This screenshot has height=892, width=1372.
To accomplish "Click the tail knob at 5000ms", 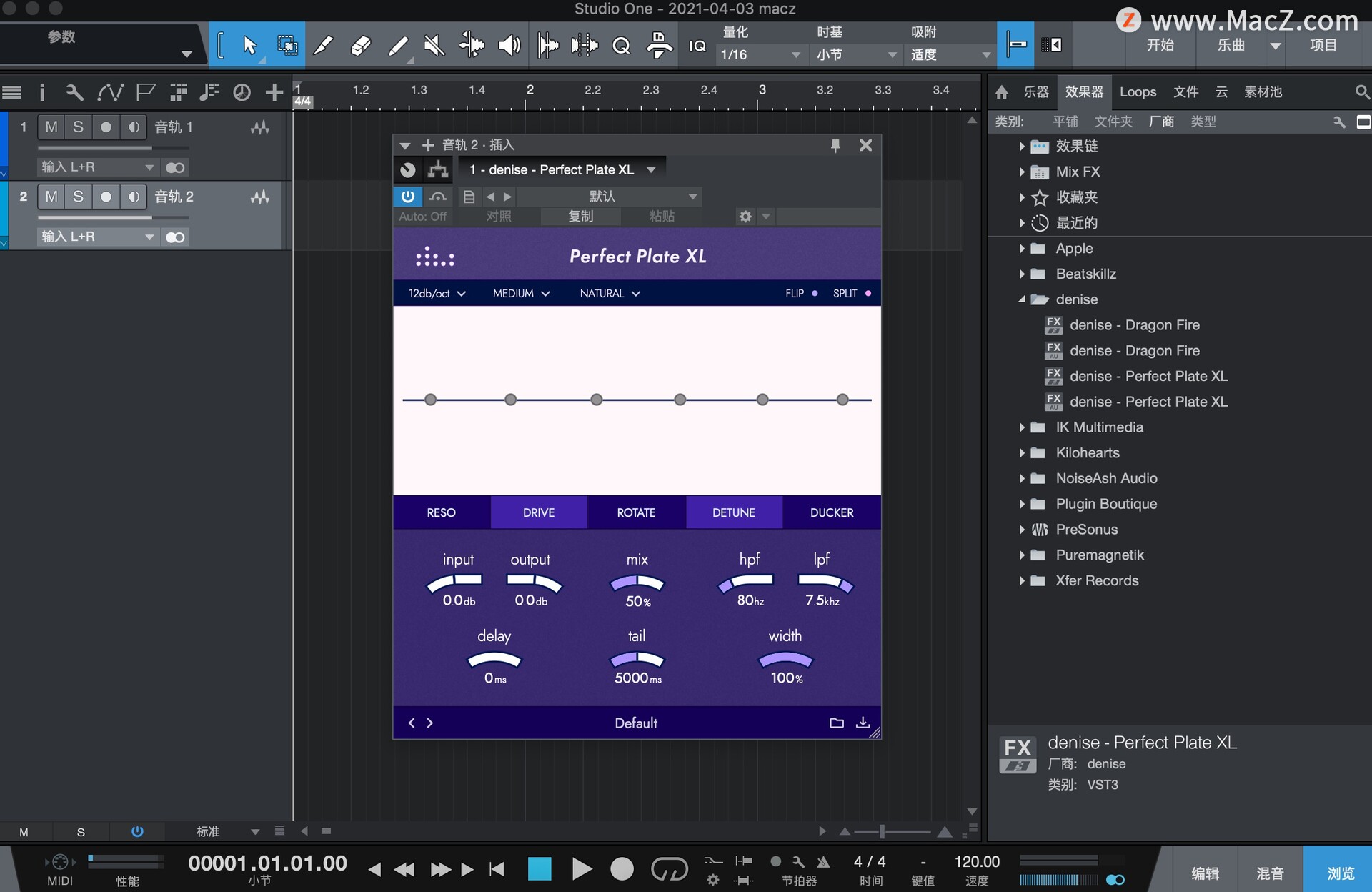I will (x=637, y=660).
